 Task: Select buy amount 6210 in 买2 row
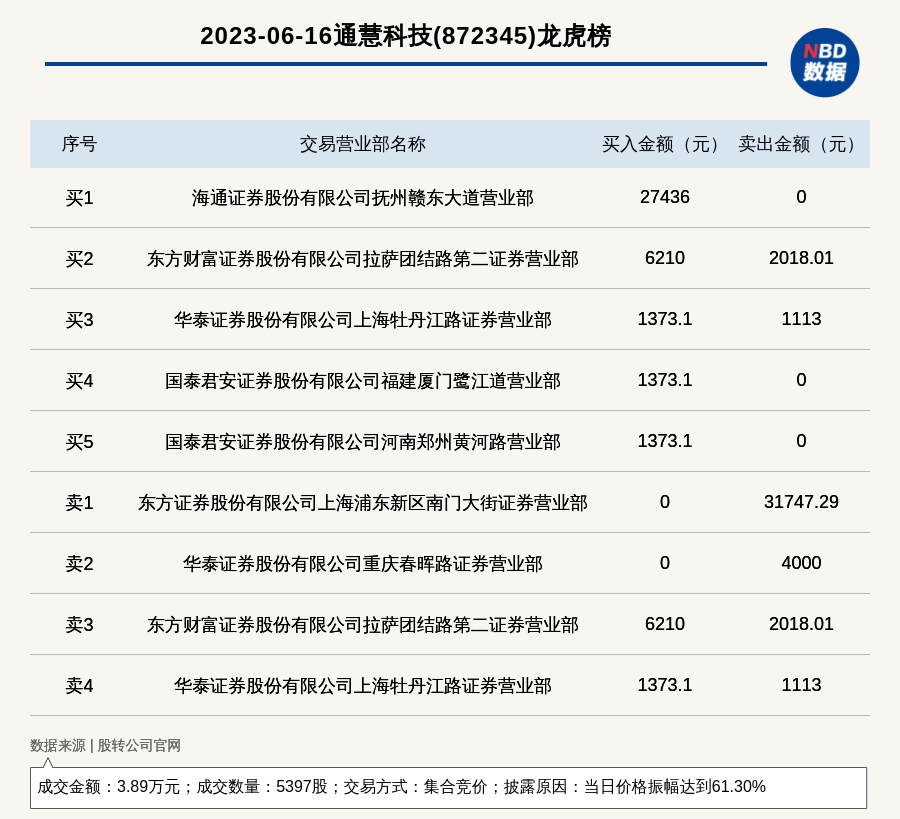pyautogui.click(x=665, y=258)
